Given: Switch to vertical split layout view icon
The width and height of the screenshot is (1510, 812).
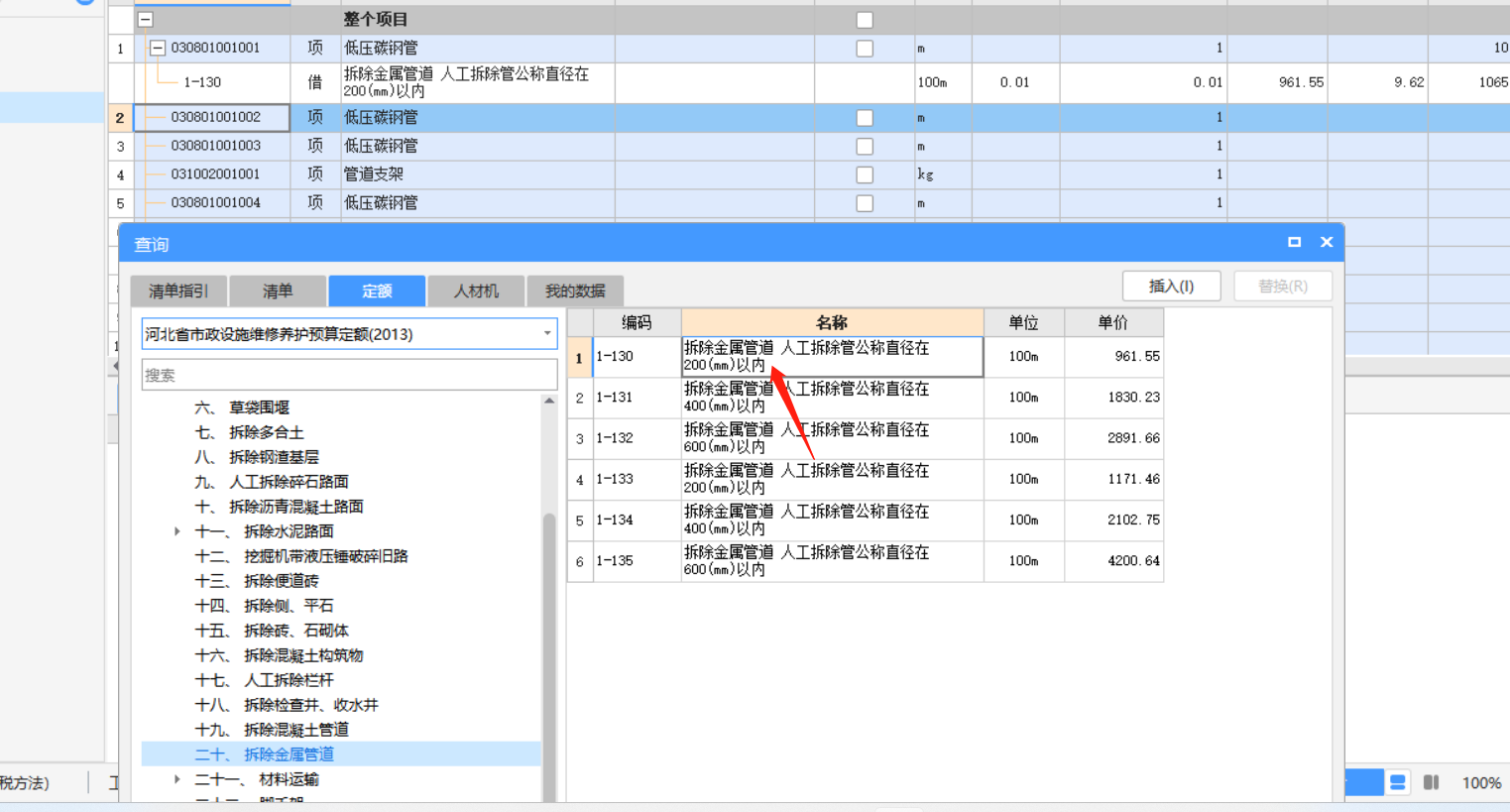Looking at the screenshot, I should (1431, 782).
